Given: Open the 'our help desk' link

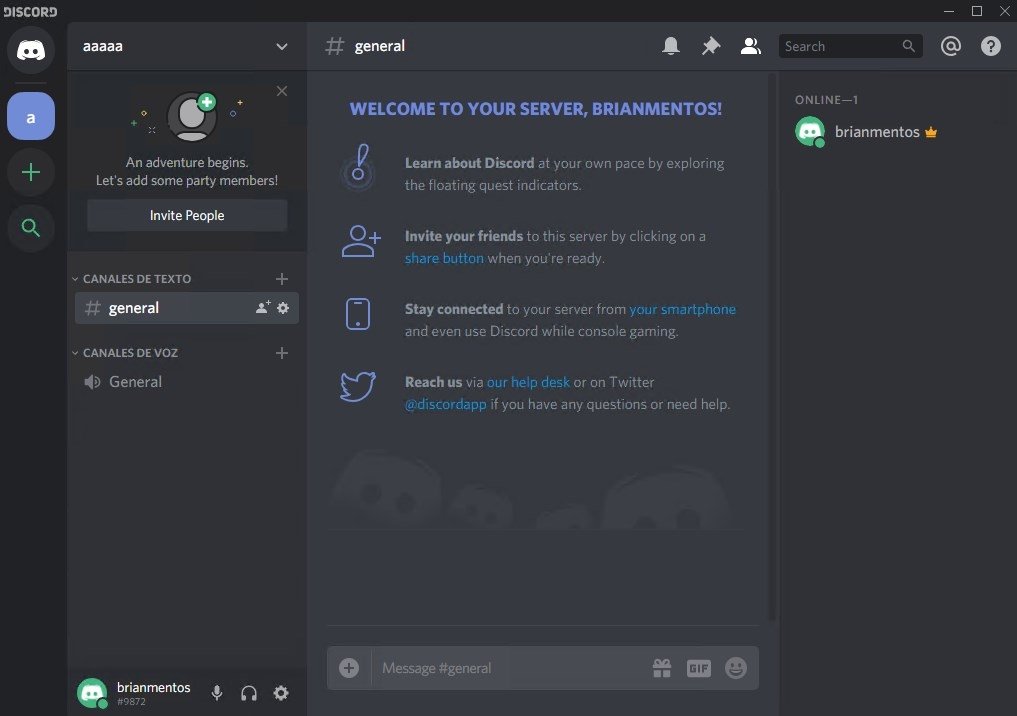Looking at the screenshot, I should (528, 383).
